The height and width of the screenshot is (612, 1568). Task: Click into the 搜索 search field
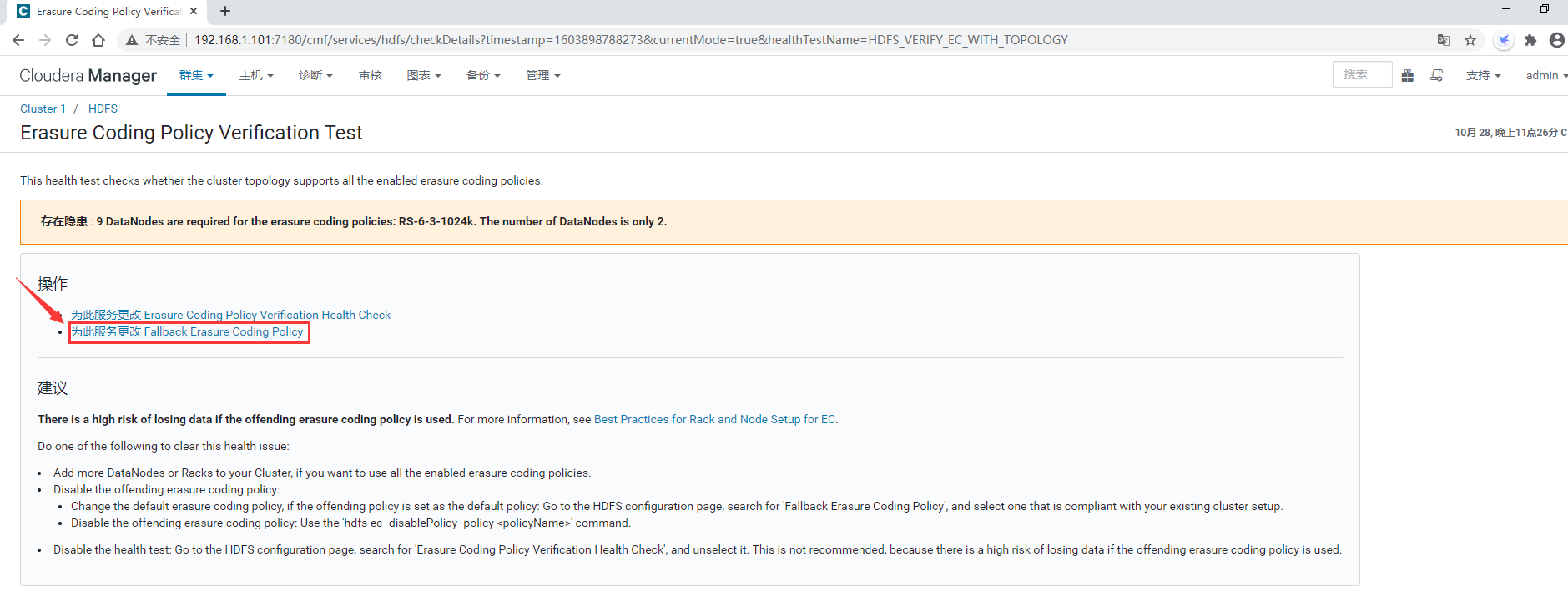point(1362,74)
